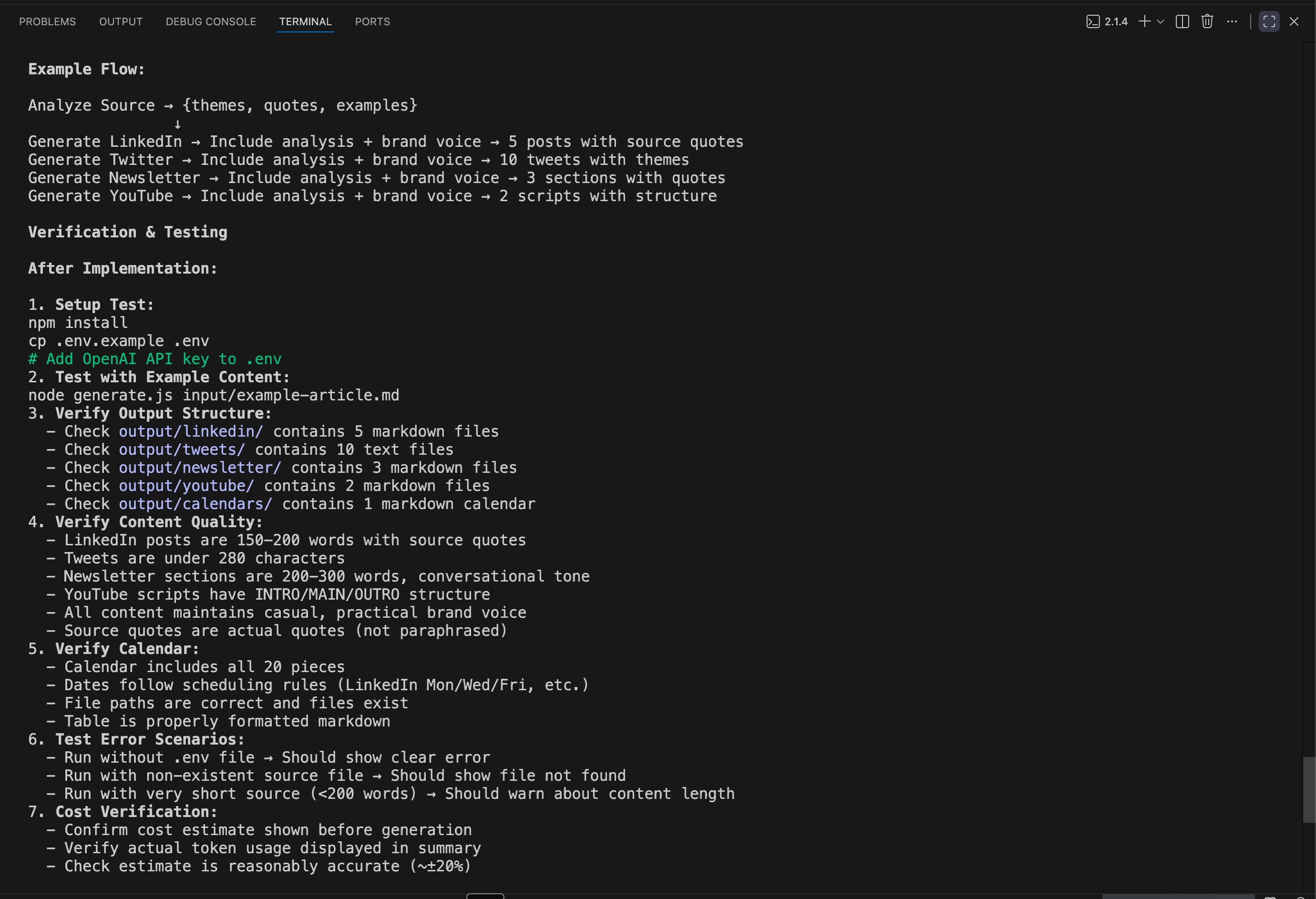This screenshot has height=899, width=1316.
Task: Open the output/youtube/ path link
Action: click(186, 486)
